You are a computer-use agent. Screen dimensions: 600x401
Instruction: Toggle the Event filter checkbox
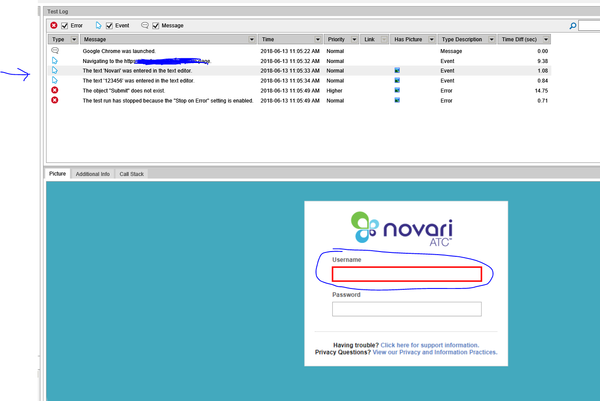pyautogui.click(x=109, y=26)
